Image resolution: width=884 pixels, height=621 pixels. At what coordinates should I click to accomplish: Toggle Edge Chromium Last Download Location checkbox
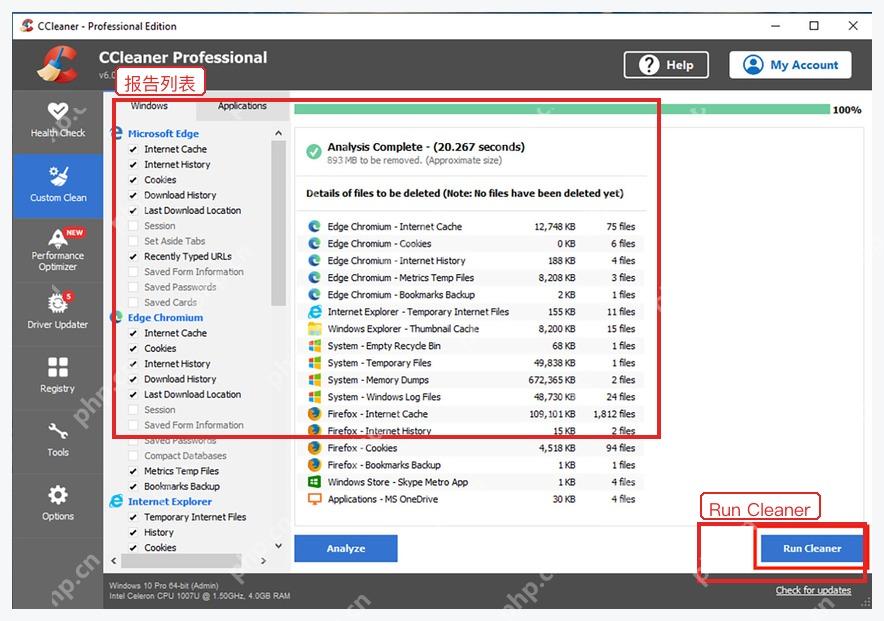coord(133,394)
